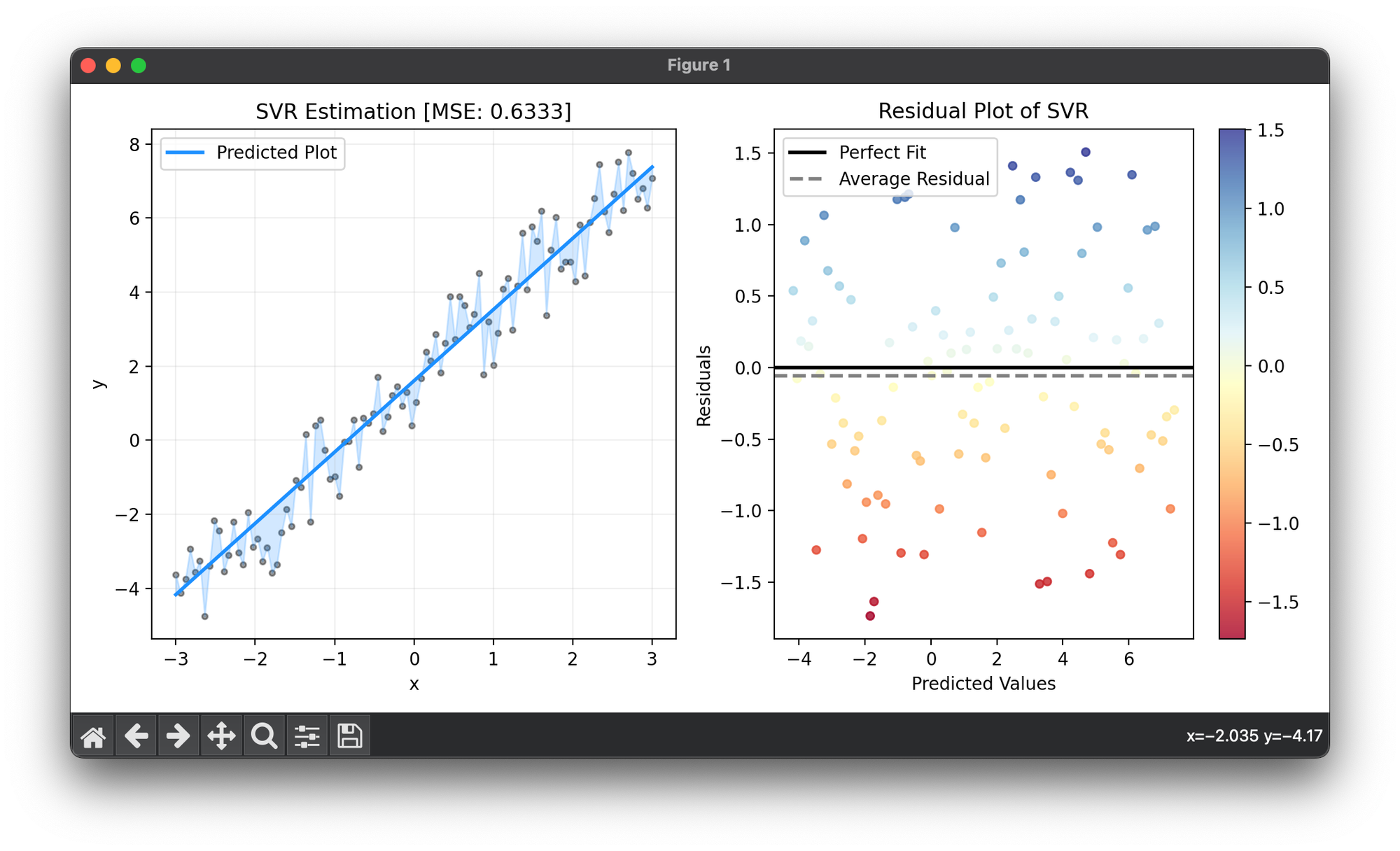Viewport: 1400px width, 851px height.
Task: Click the y axis label of left plot
Action: tap(99, 384)
